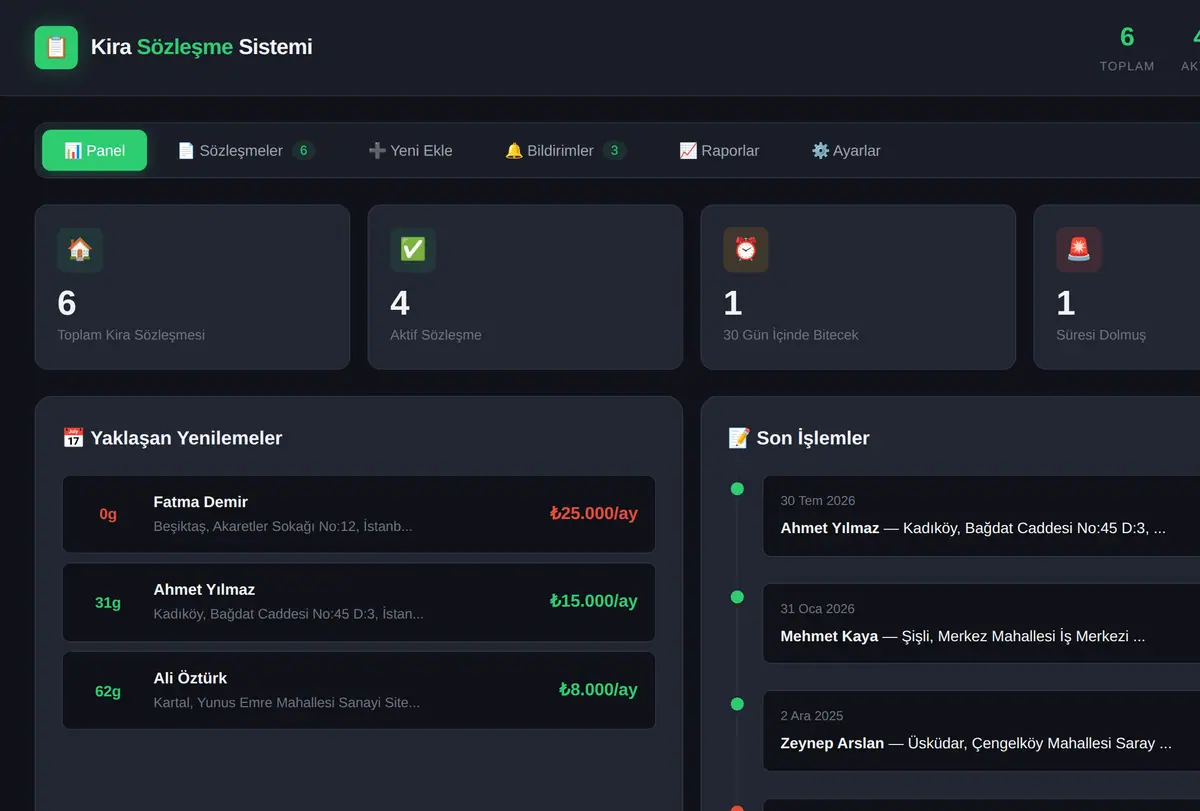Image resolution: width=1200 pixels, height=811 pixels.
Task: Click the house icon on Toplam card
Action: (x=80, y=250)
